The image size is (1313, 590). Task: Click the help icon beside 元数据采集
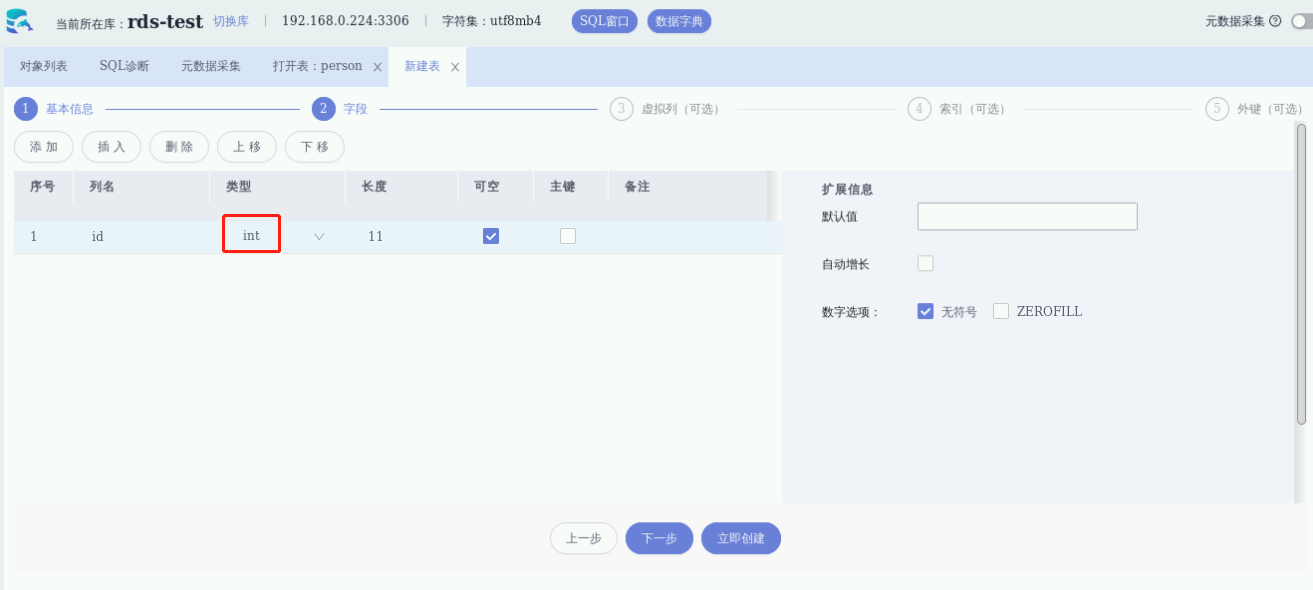pos(1275,21)
